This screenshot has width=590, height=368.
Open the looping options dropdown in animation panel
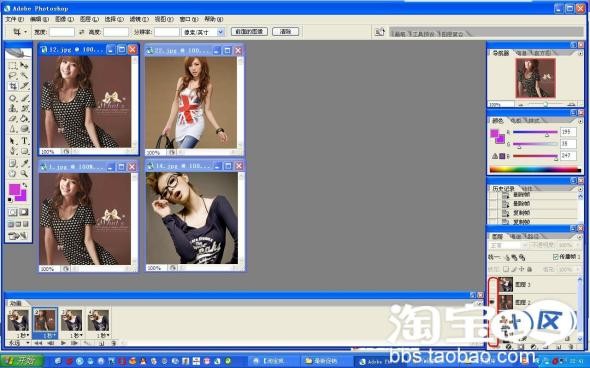click(19, 343)
